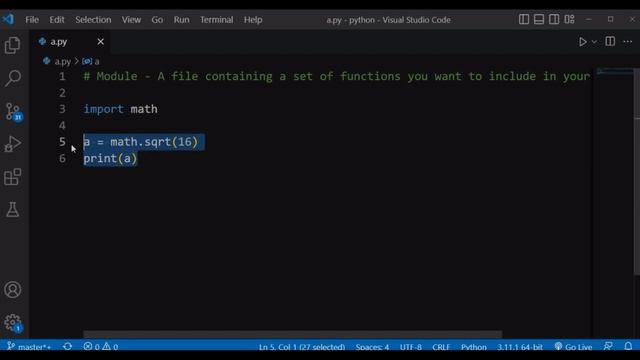640x360 pixels.
Task: Open the Go menu
Action: click(157, 20)
